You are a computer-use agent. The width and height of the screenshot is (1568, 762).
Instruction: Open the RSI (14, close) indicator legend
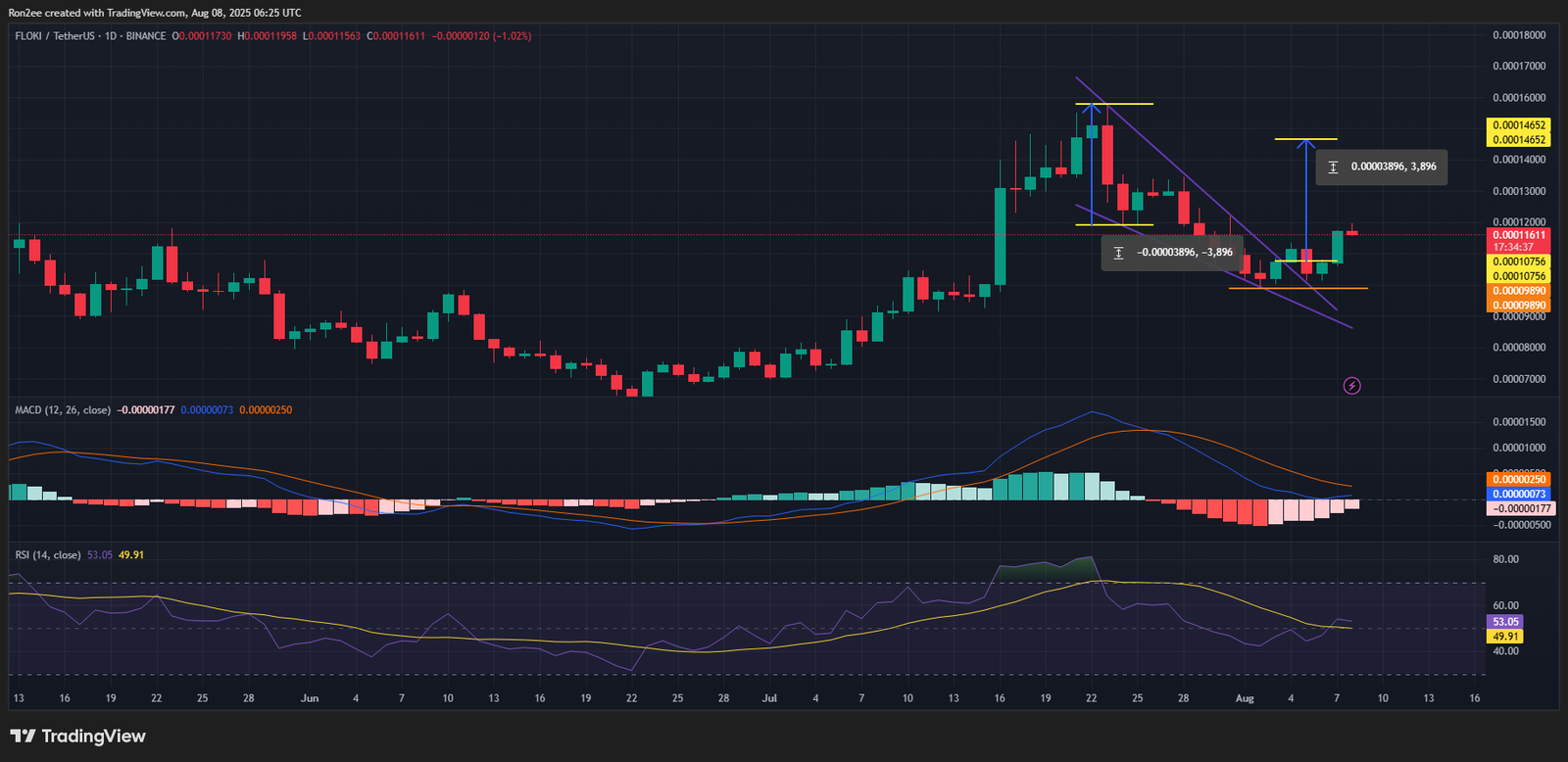pos(48,555)
